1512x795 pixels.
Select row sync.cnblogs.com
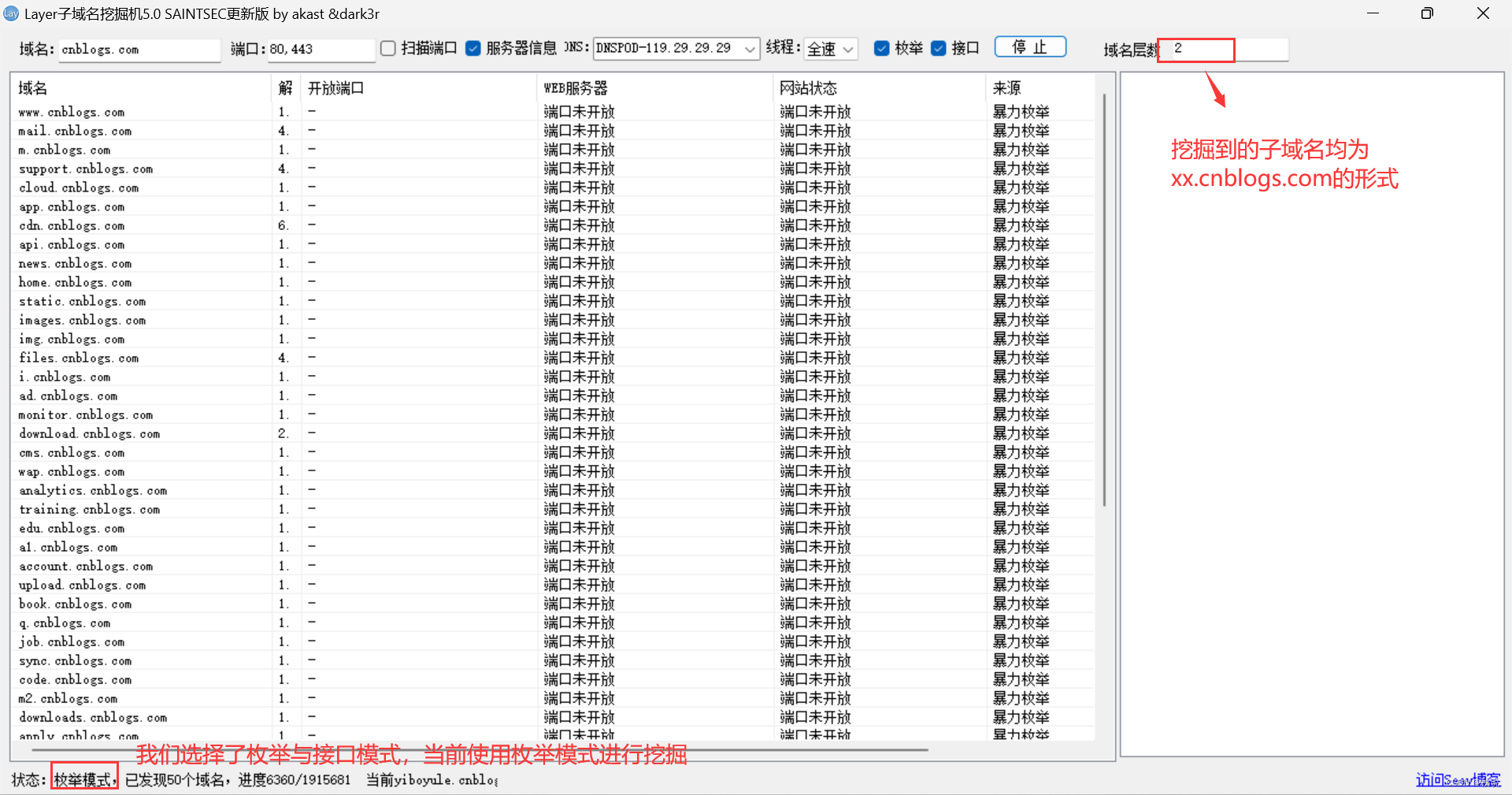pos(554,660)
